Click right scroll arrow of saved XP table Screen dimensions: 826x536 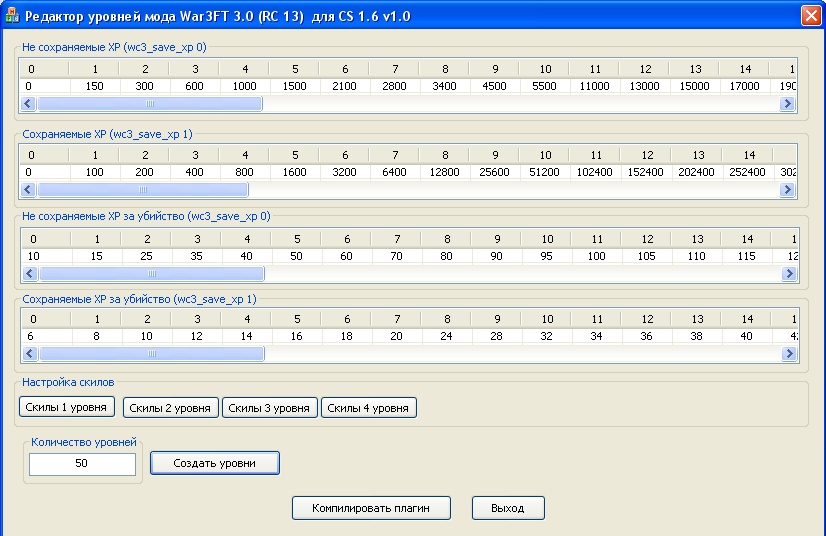point(787,189)
